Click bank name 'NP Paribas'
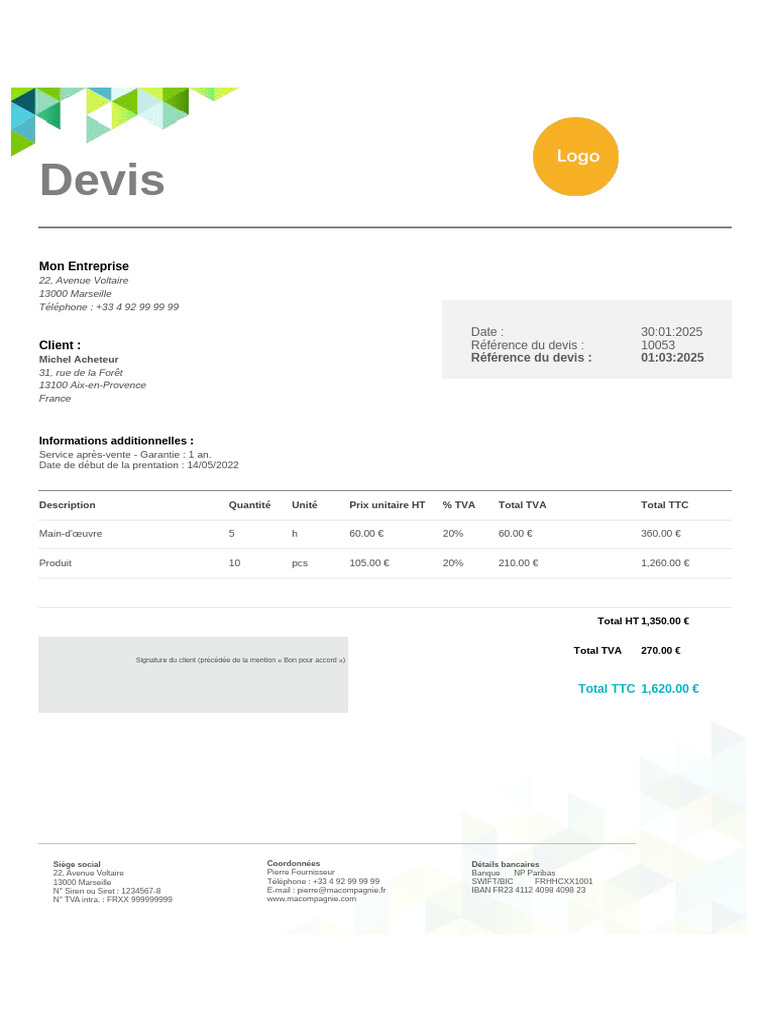The height and width of the screenshot is (1024, 768). pyautogui.click(x=534, y=872)
